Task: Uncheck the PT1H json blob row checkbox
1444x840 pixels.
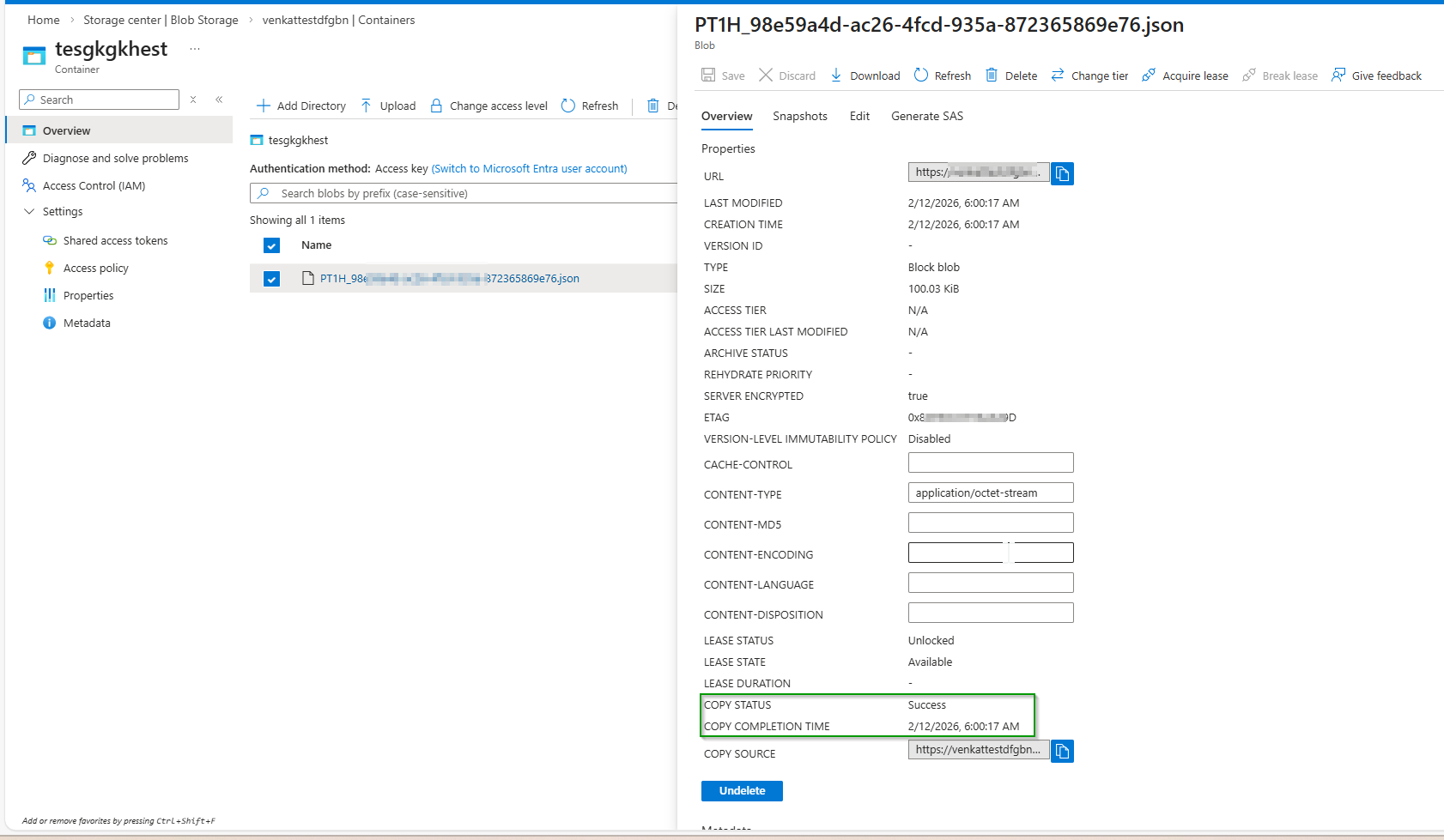Action: [x=272, y=279]
